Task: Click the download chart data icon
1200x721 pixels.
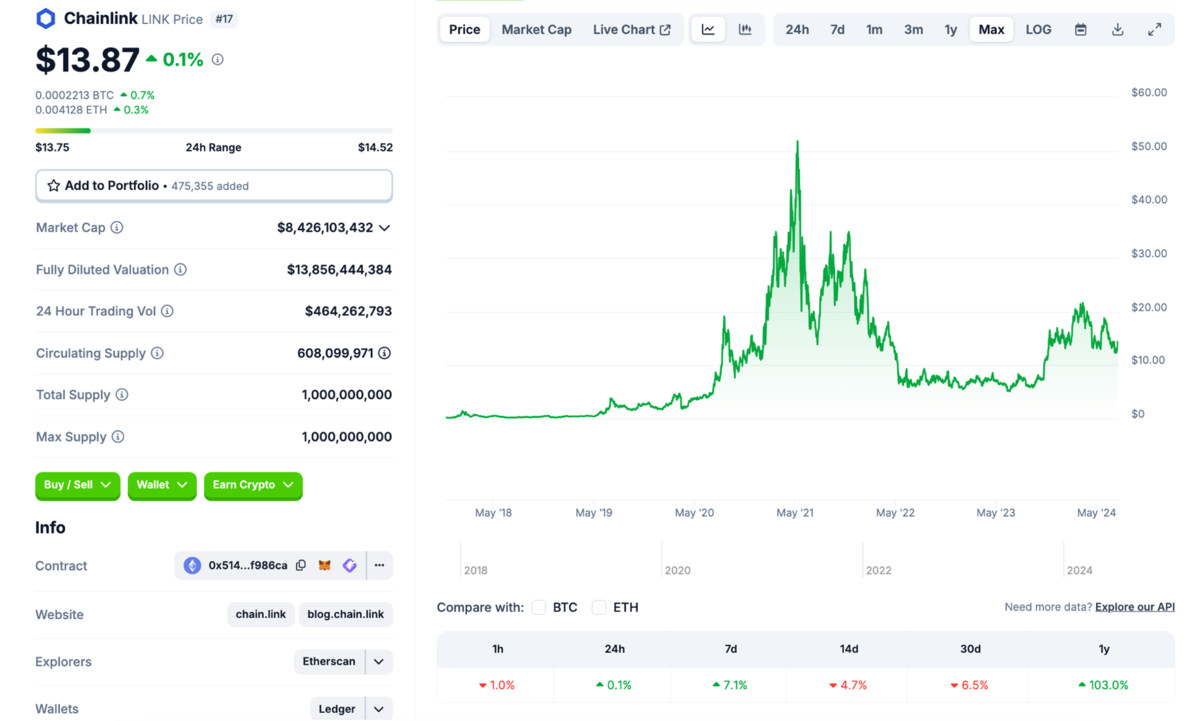Action: [x=1118, y=30]
